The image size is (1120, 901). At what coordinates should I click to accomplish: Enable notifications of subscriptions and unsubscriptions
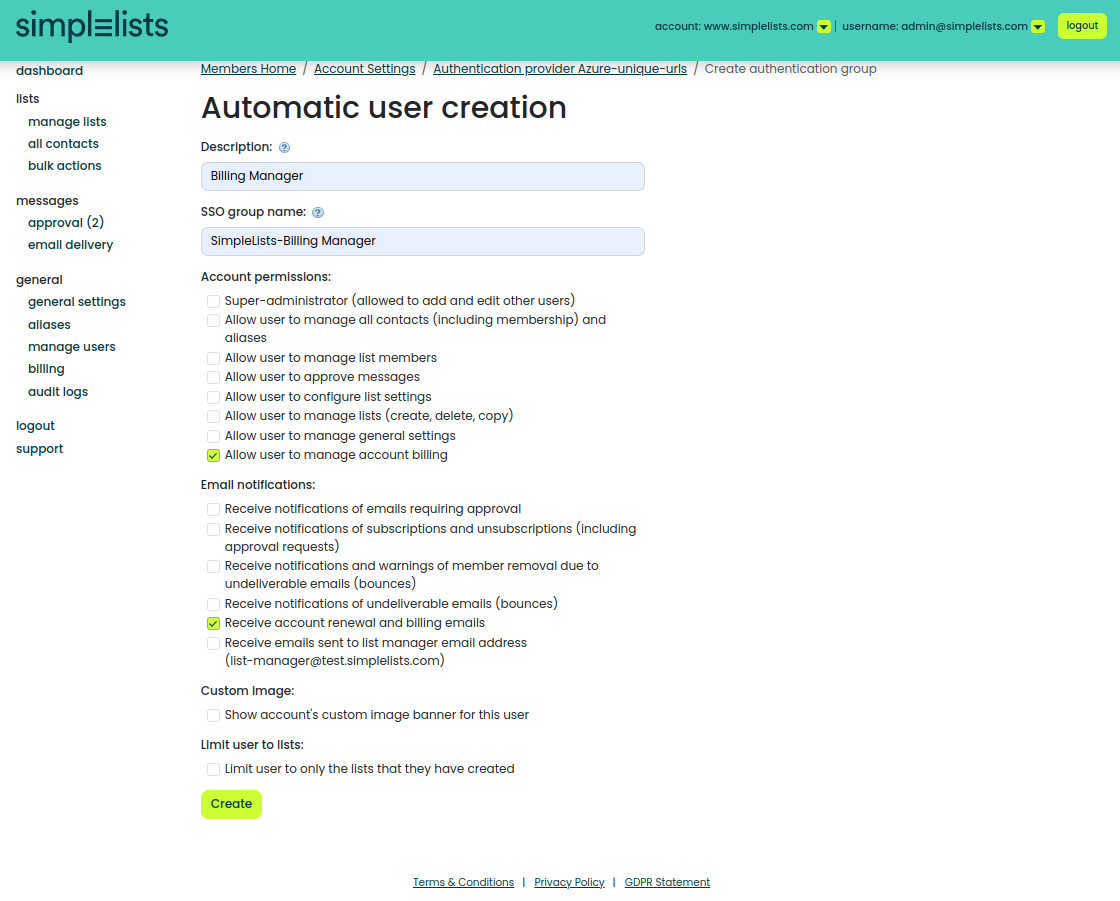tap(214, 530)
